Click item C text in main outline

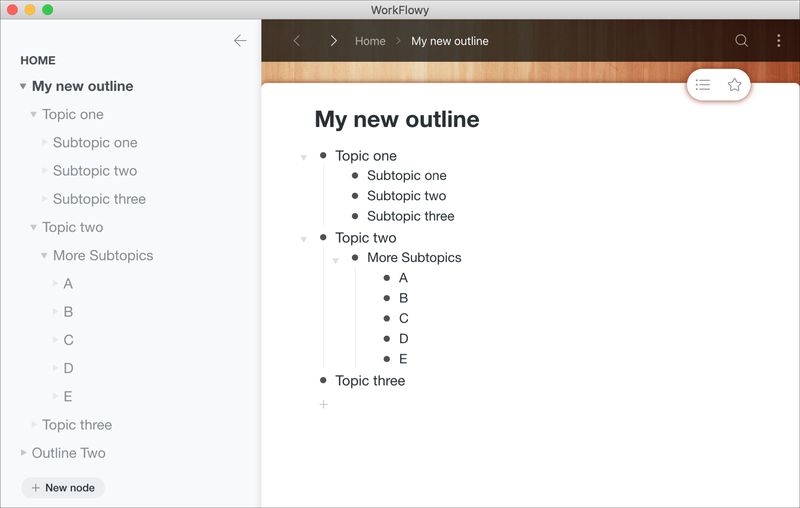pos(404,318)
